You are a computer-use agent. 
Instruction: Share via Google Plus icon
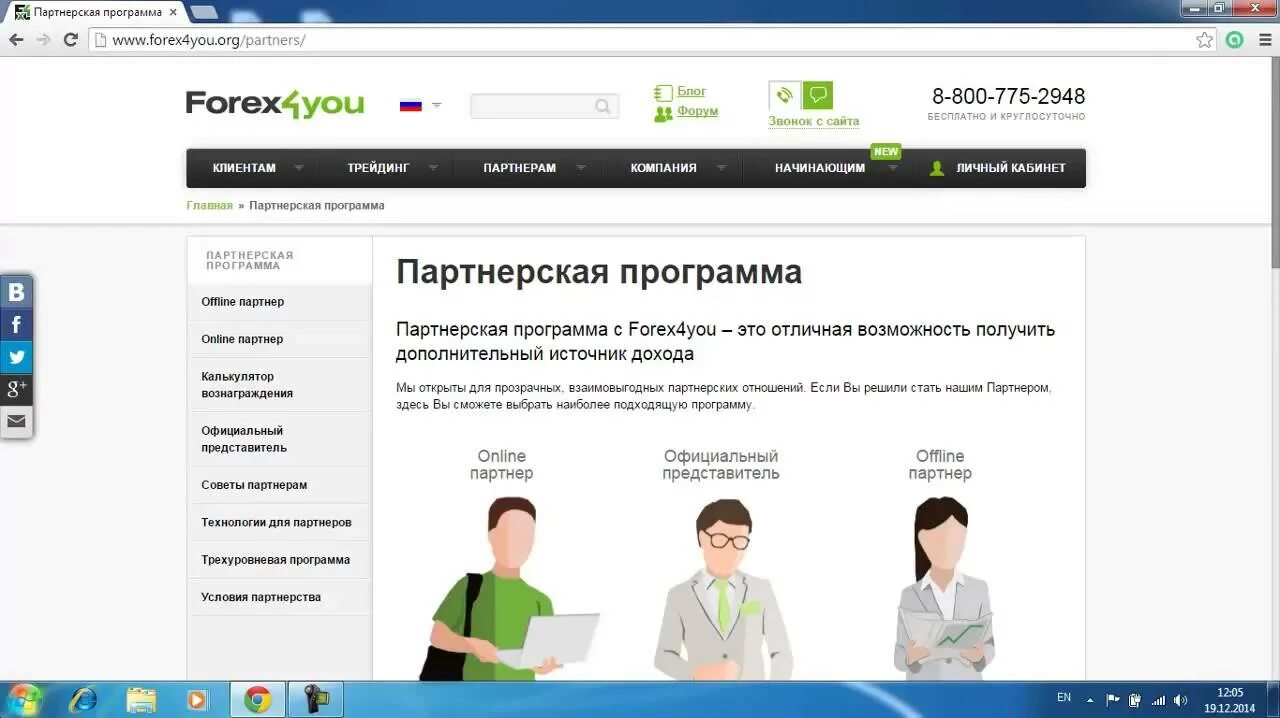16,389
